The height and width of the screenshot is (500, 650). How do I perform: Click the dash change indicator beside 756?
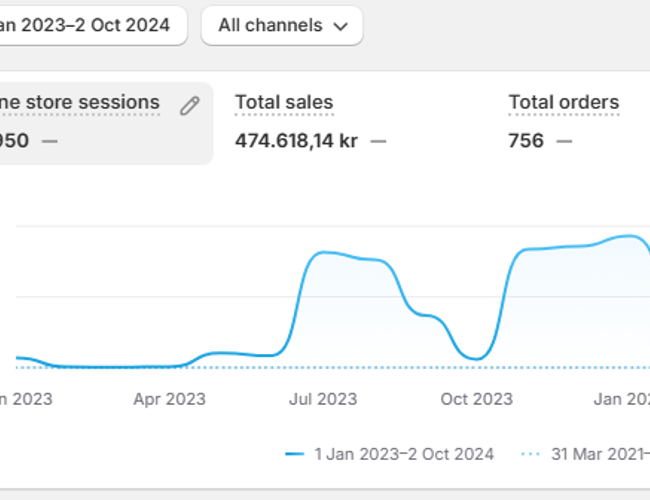click(564, 141)
